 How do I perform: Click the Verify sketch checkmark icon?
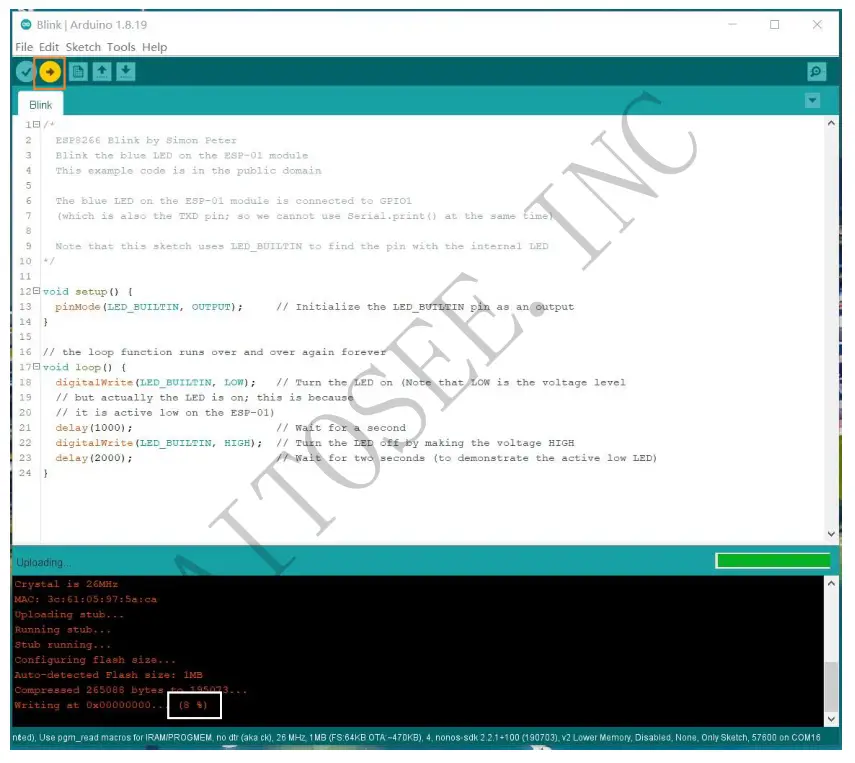coord(26,71)
